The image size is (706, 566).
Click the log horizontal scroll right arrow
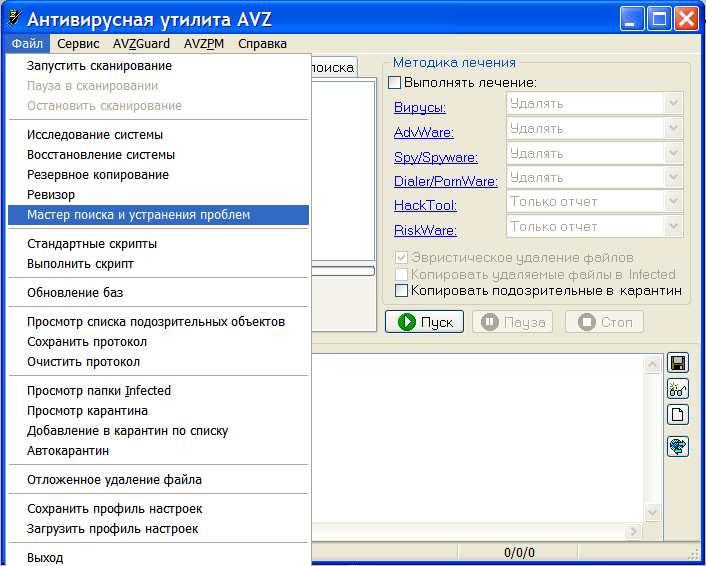click(x=634, y=531)
